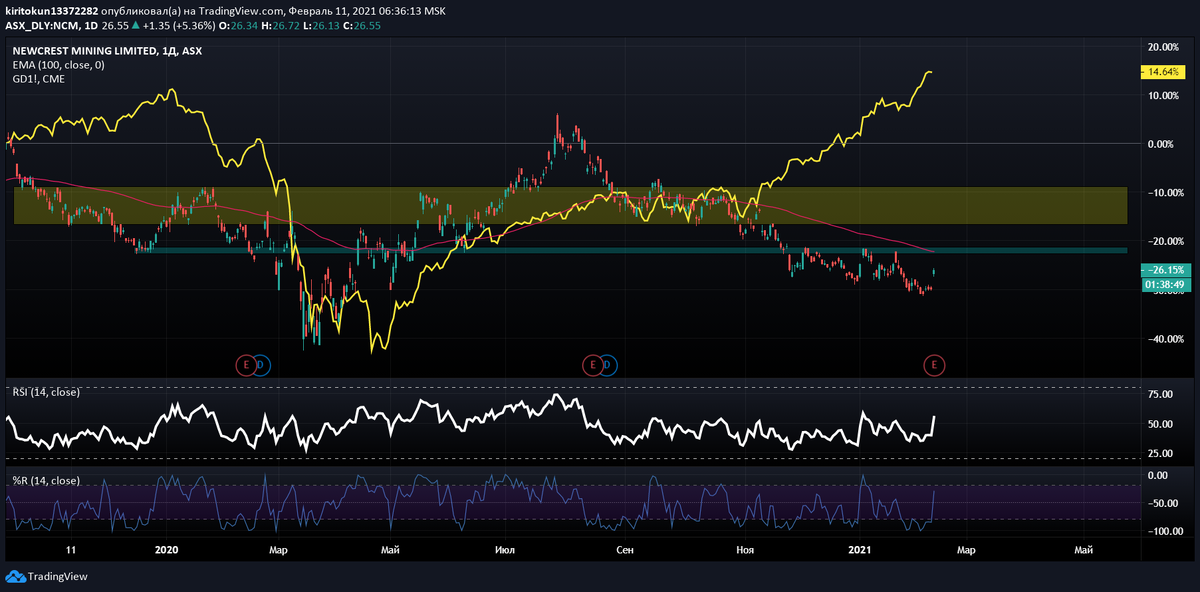Click the 20.00% axis label
This screenshot has height=592, width=1200.
pos(1161,47)
